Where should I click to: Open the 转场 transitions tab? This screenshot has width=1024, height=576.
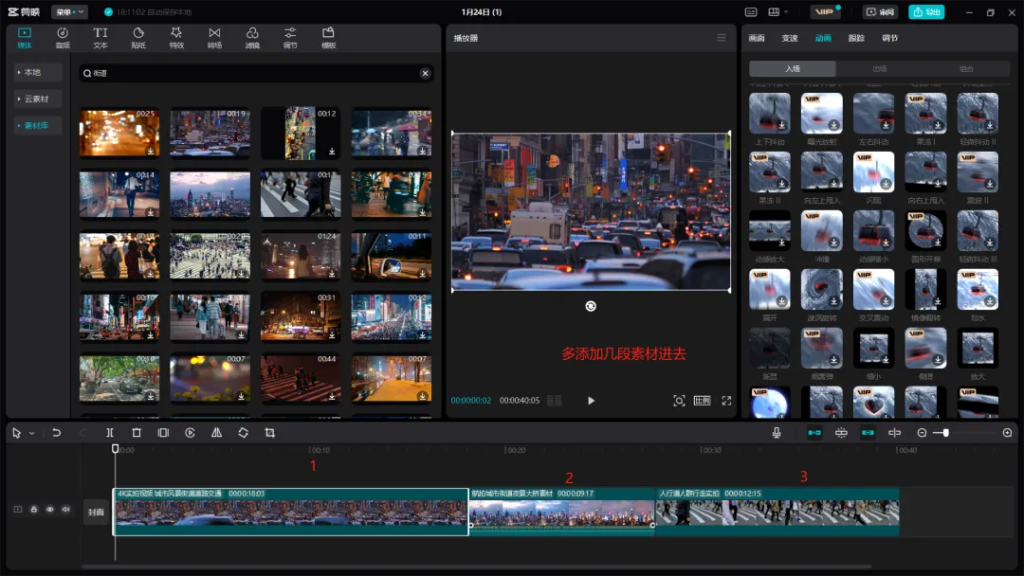point(214,38)
